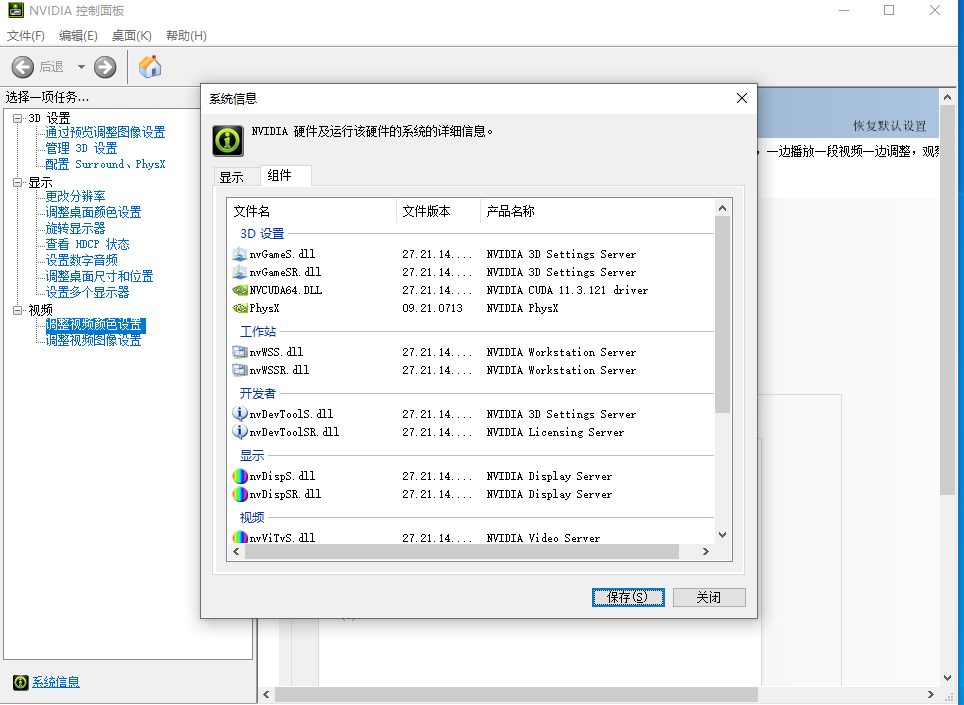This screenshot has height=705, width=964.
Task: Click the component list scroll right arrow
Action: tap(706, 551)
